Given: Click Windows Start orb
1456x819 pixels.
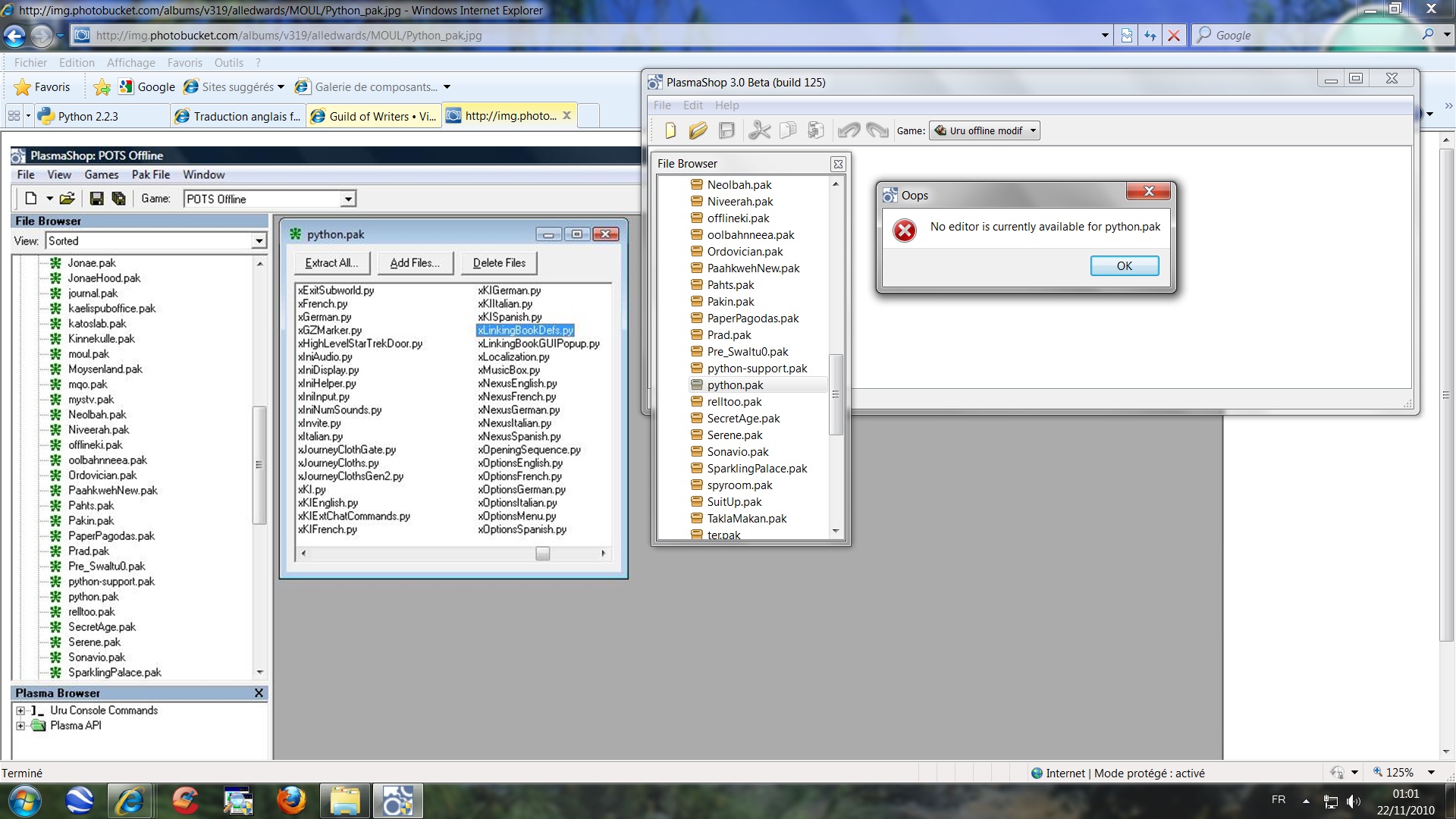Looking at the screenshot, I should click(x=24, y=801).
